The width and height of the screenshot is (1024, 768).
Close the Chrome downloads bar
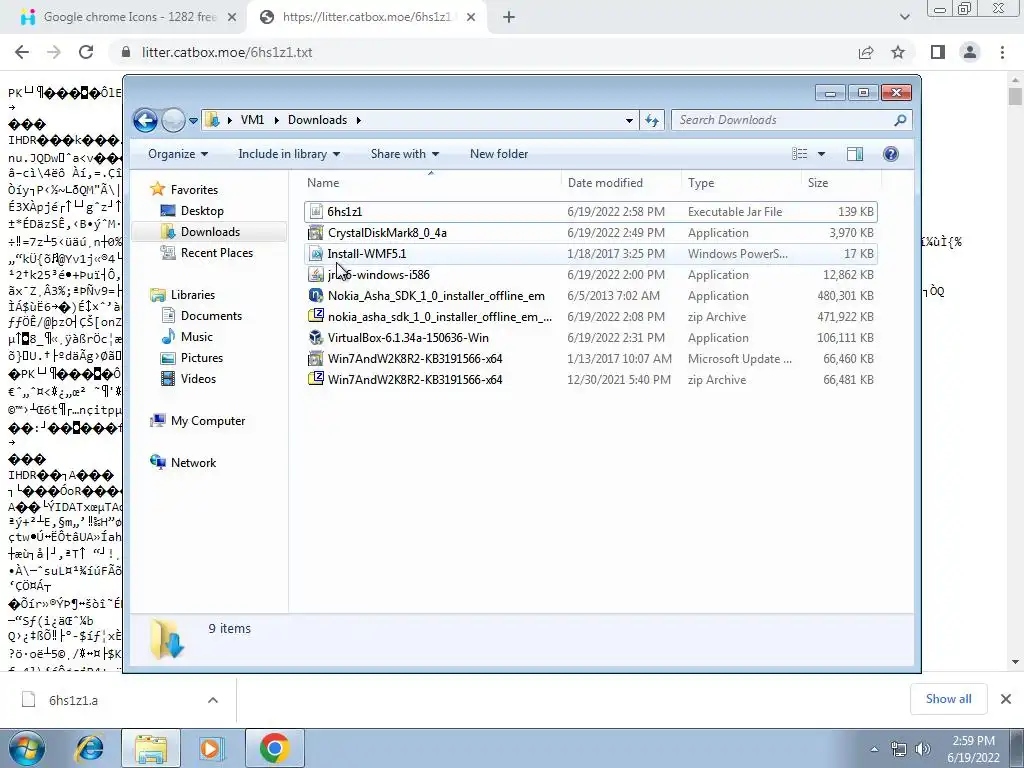click(1006, 699)
